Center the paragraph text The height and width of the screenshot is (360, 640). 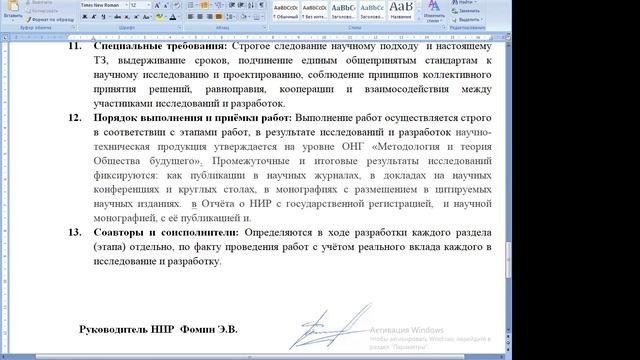tap(200, 17)
